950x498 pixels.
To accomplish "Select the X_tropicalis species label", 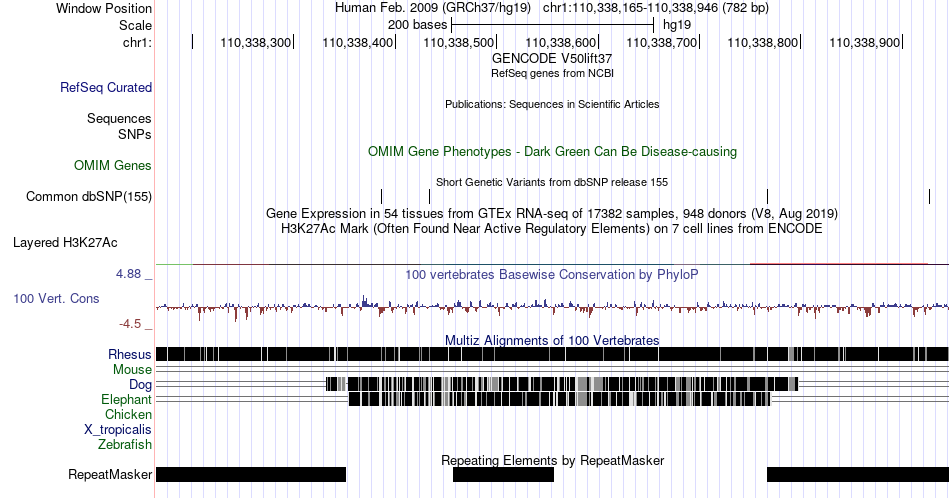I will click(x=118, y=430).
